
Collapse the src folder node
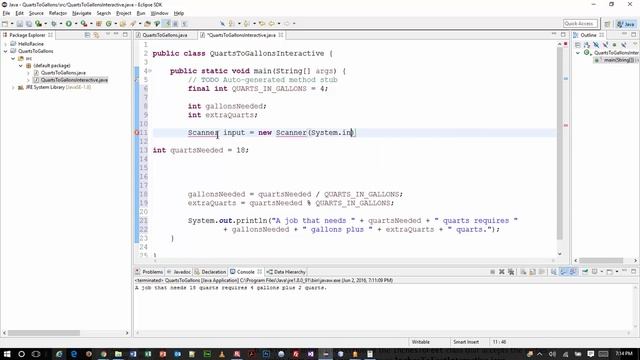(13, 58)
